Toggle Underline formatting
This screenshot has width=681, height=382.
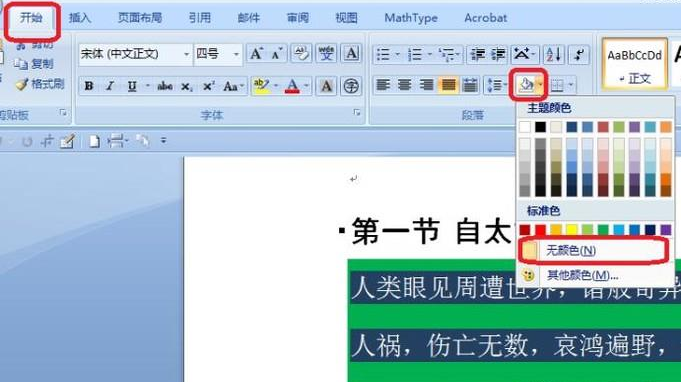pos(132,86)
